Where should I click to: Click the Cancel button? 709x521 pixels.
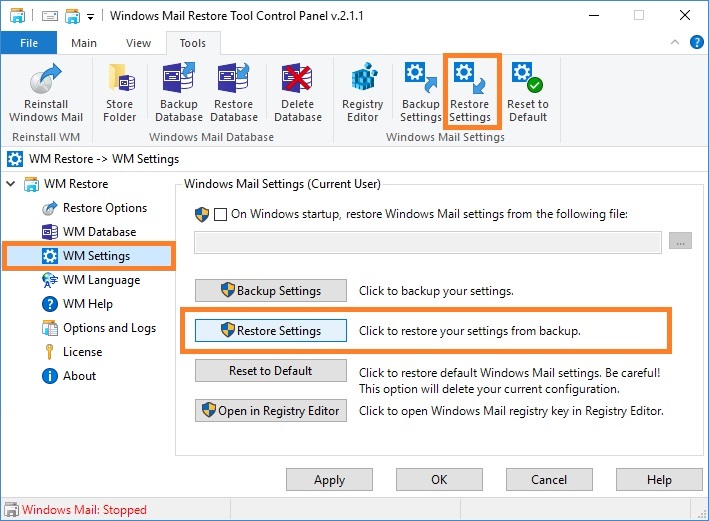click(x=549, y=479)
